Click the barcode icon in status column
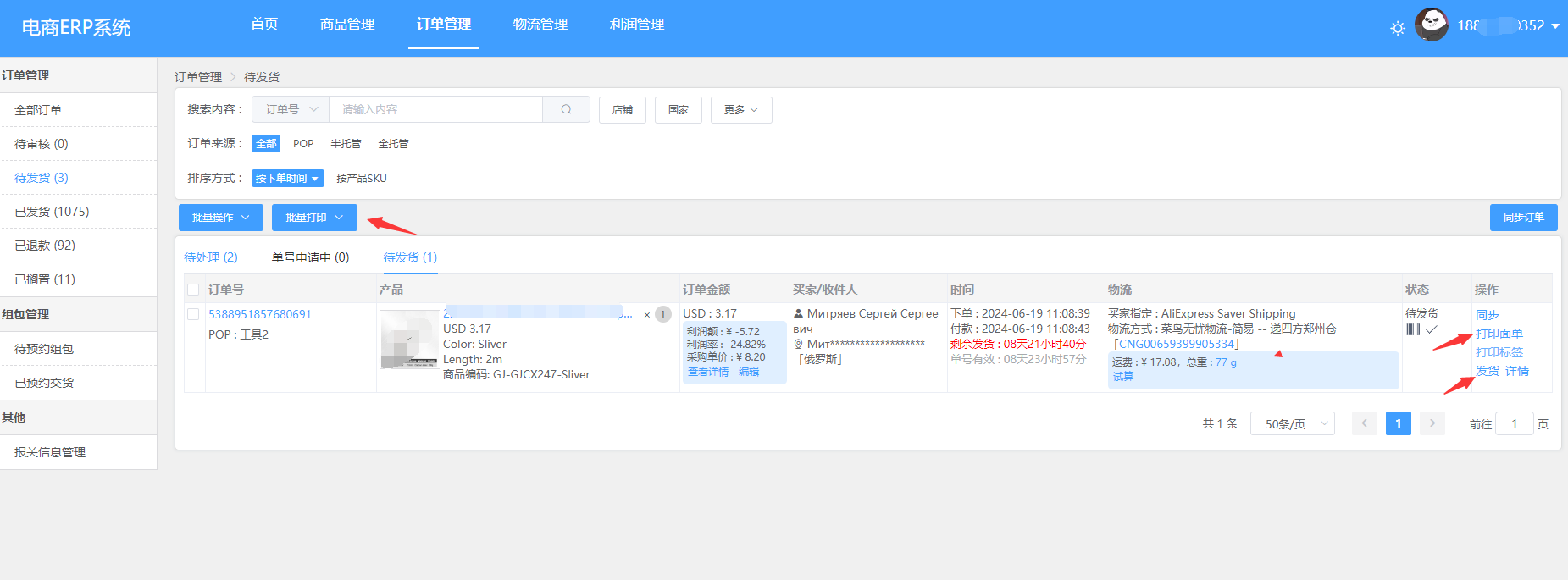 click(x=1413, y=329)
